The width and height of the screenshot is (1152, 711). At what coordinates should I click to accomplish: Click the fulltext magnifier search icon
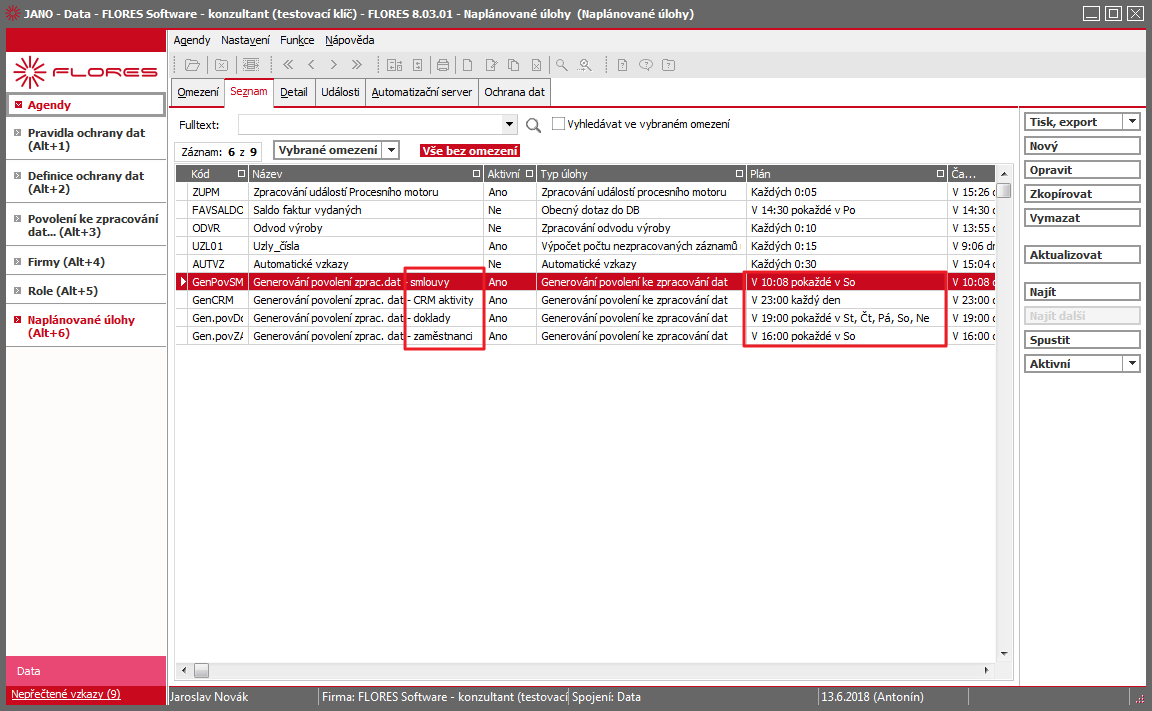(x=533, y=126)
